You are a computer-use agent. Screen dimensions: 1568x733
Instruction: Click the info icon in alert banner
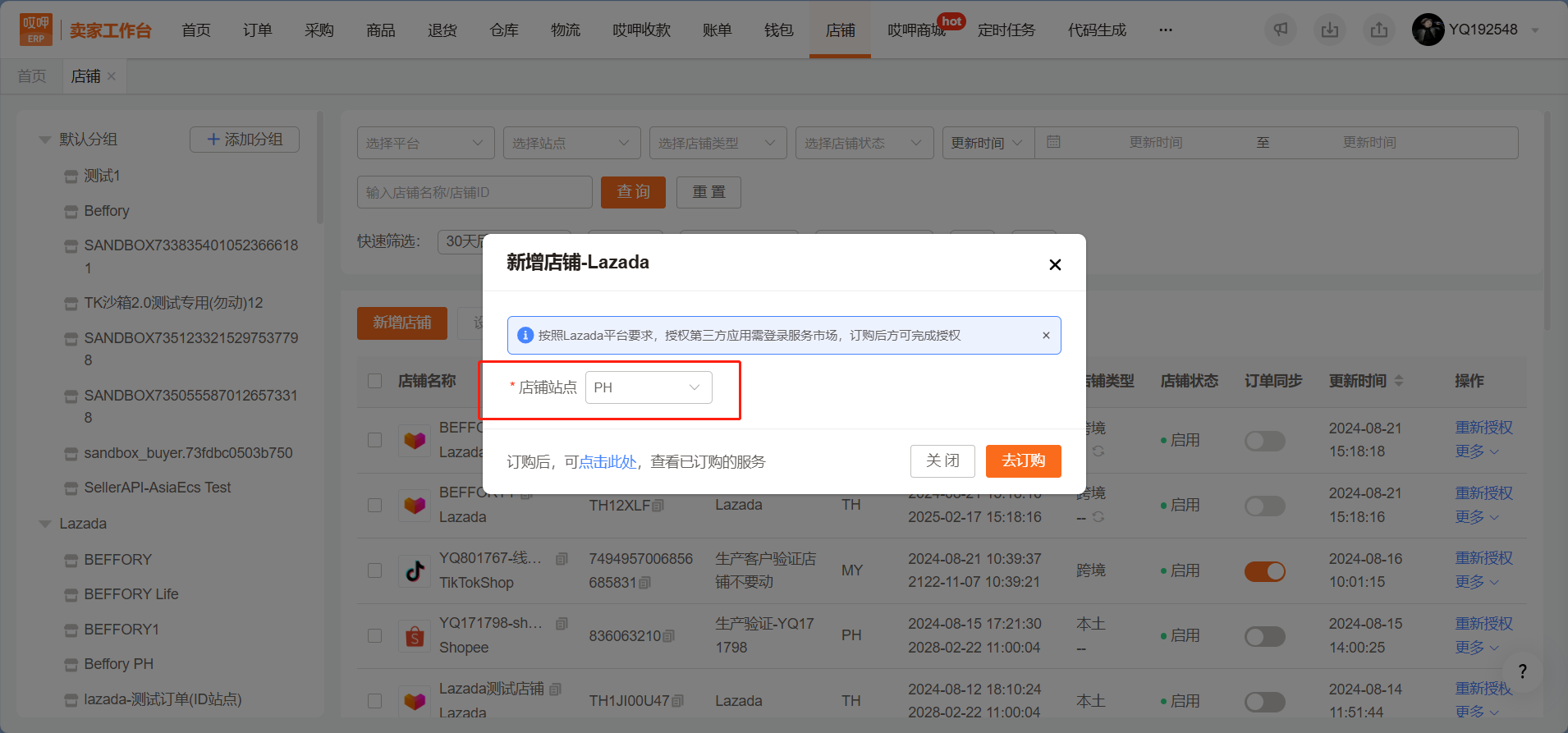pos(525,335)
